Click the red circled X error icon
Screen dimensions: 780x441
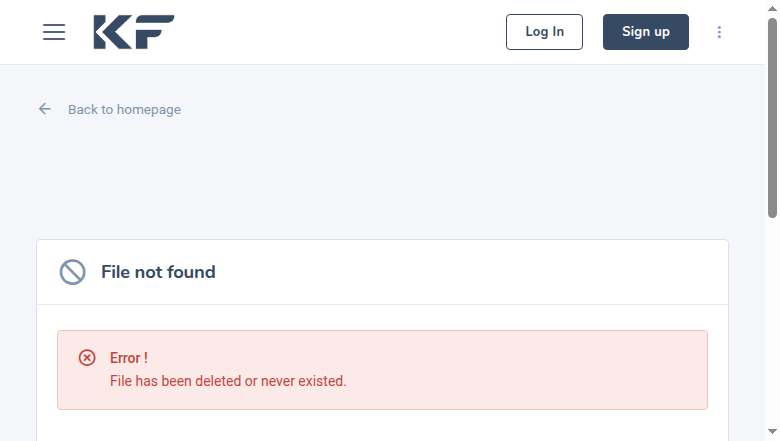point(87,357)
